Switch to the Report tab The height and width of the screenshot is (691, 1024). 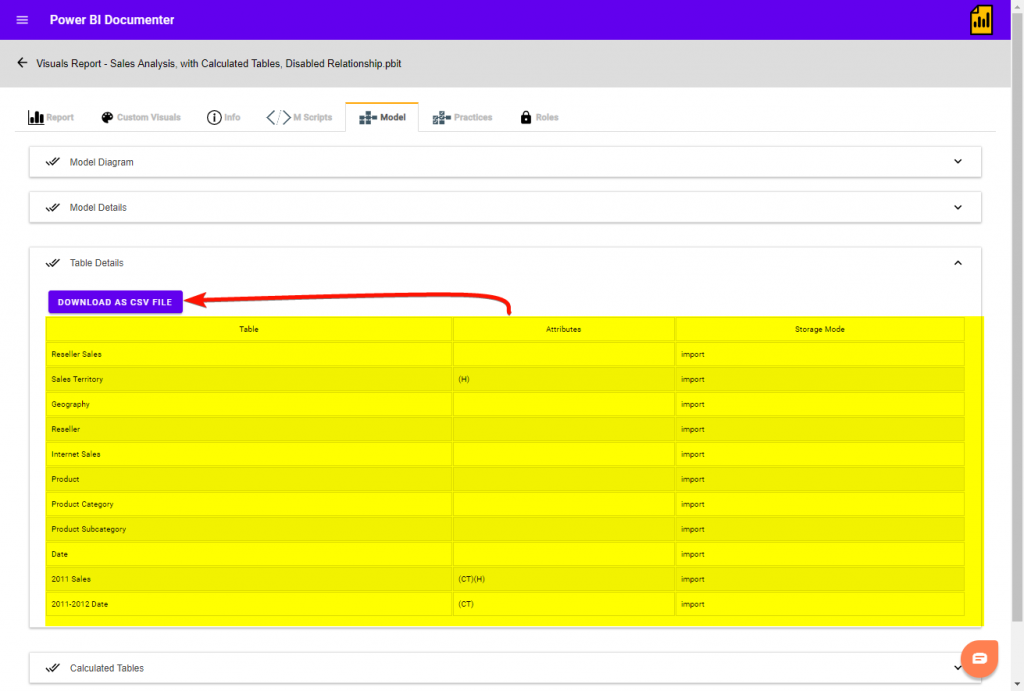click(x=51, y=118)
